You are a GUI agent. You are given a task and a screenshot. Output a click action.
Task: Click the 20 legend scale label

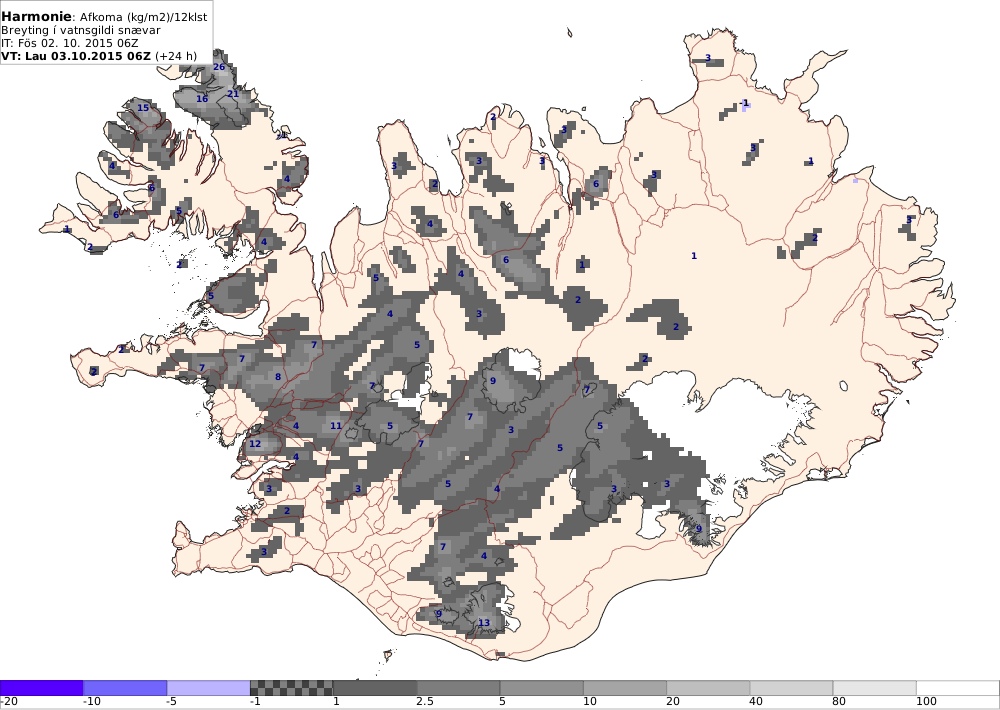pyautogui.click(x=673, y=702)
